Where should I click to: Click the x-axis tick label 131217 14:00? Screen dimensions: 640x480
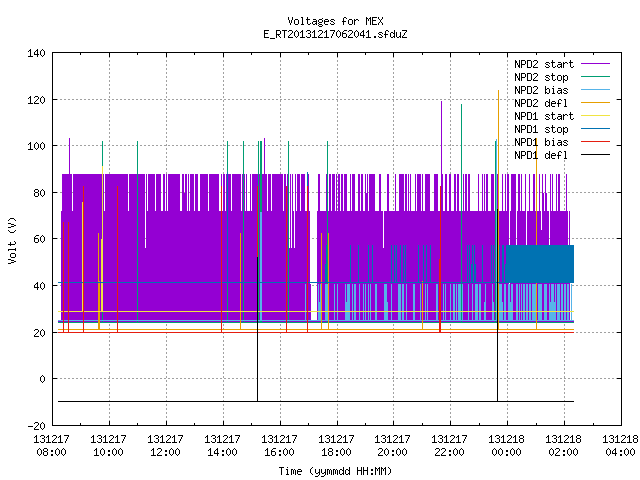(222, 446)
